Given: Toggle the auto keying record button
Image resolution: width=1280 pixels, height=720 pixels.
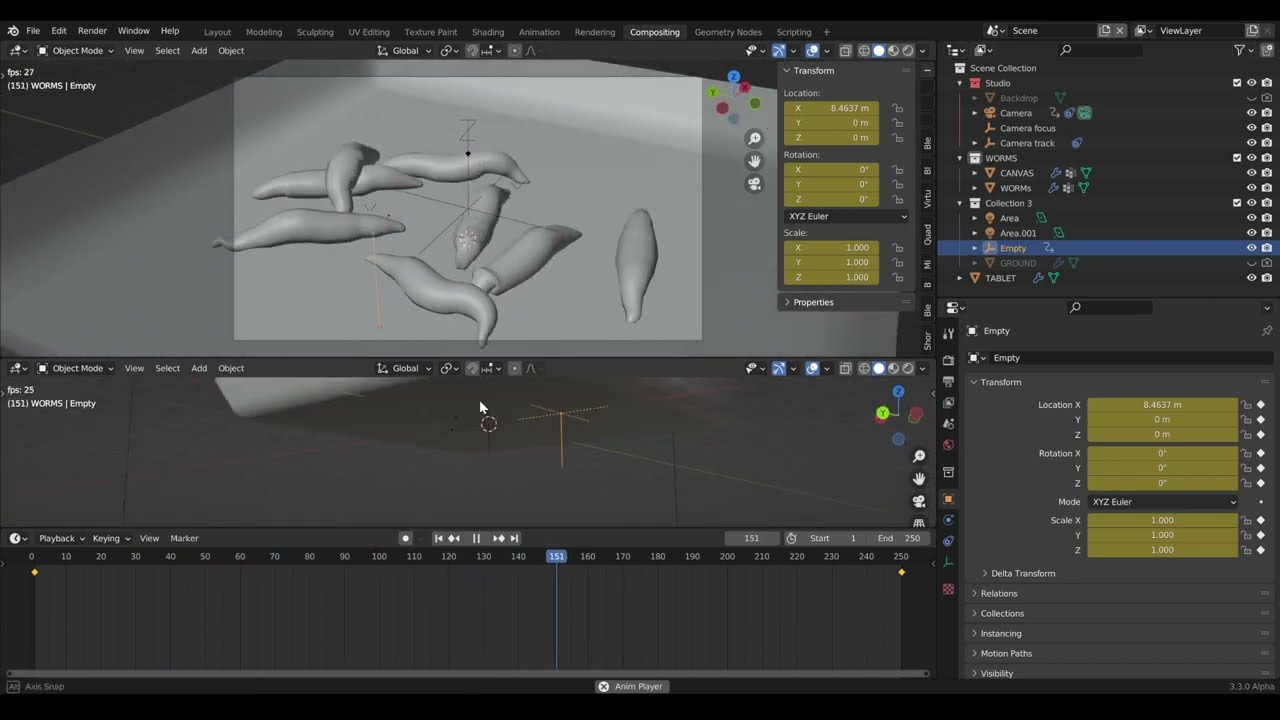Looking at the screenshot, I should tap(405, 538).
